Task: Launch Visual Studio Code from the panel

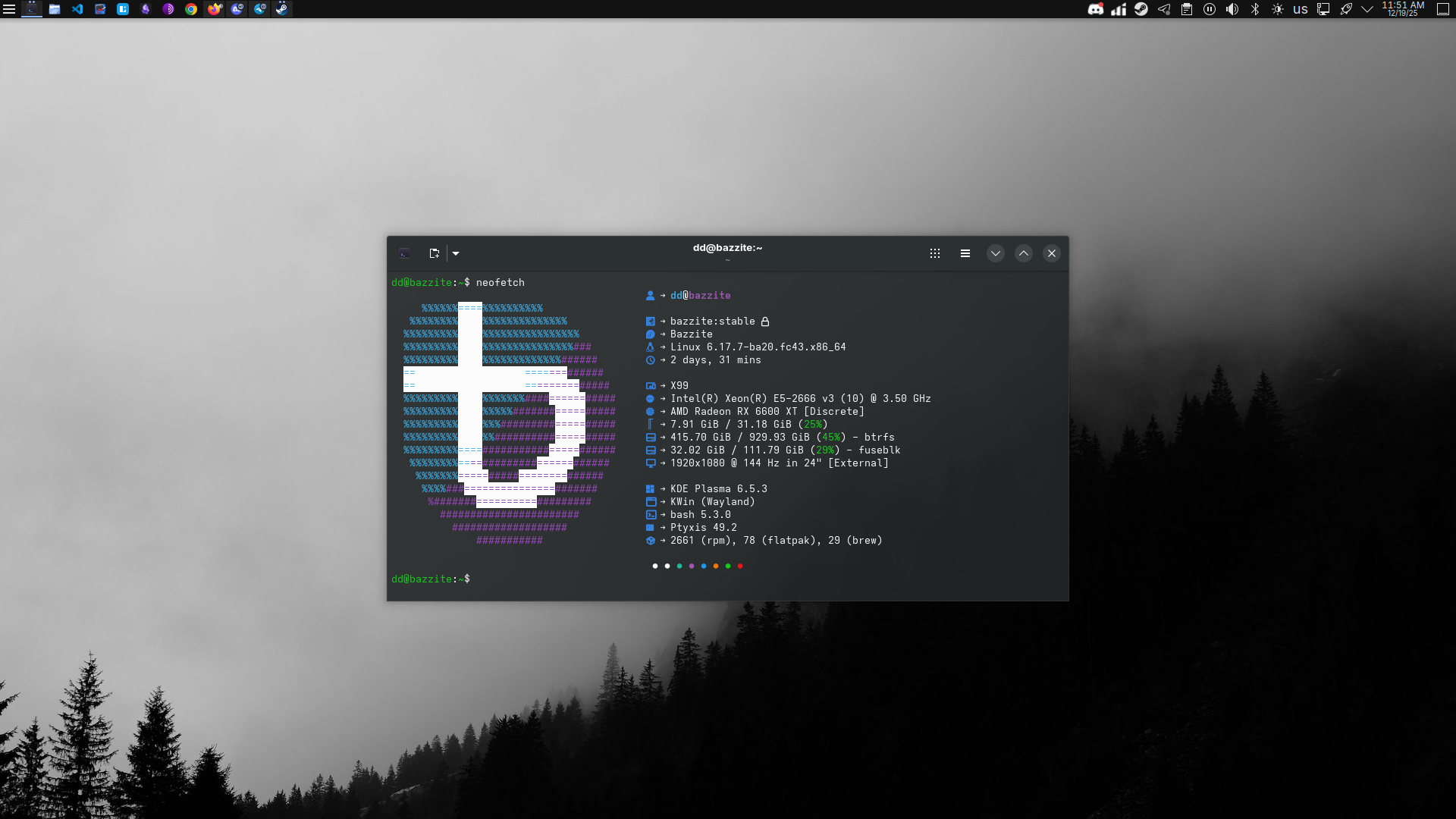Action: click(77, 9)
